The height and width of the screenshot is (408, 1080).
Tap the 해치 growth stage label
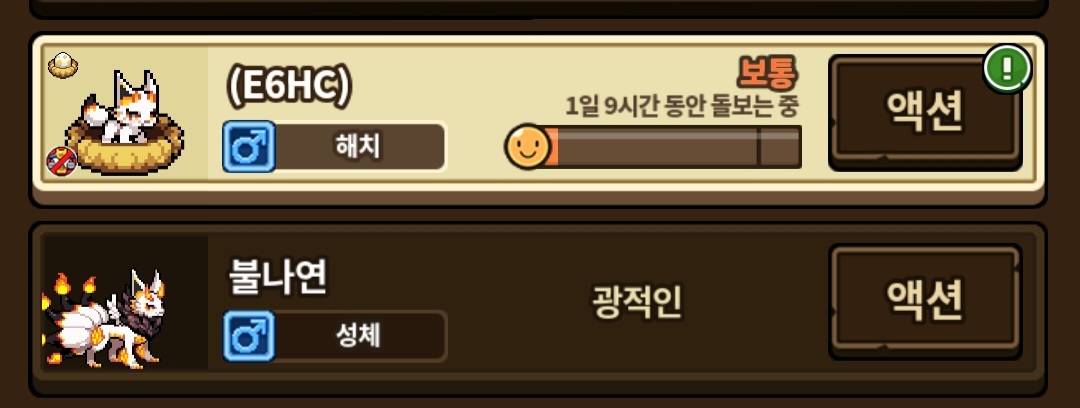tap(358, 147)
